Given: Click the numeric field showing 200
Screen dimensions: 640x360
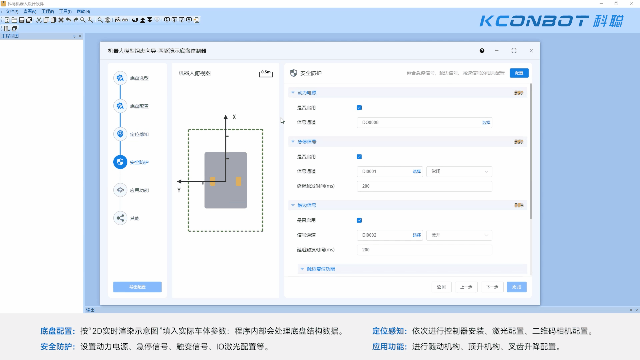Looking at the screenshot, I should tap(424, 186).
